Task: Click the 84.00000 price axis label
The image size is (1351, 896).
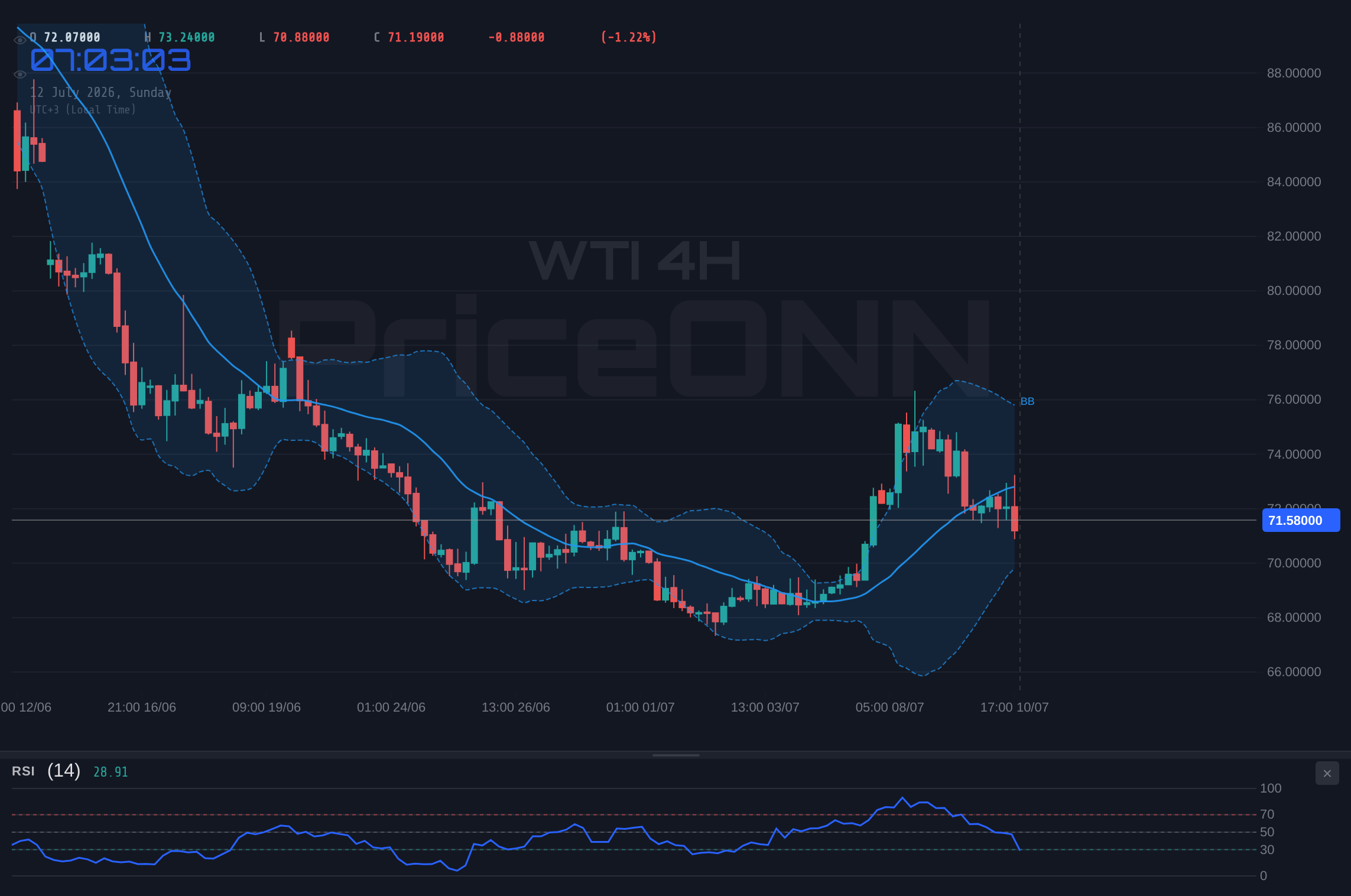Action: tap(1294, 182)
